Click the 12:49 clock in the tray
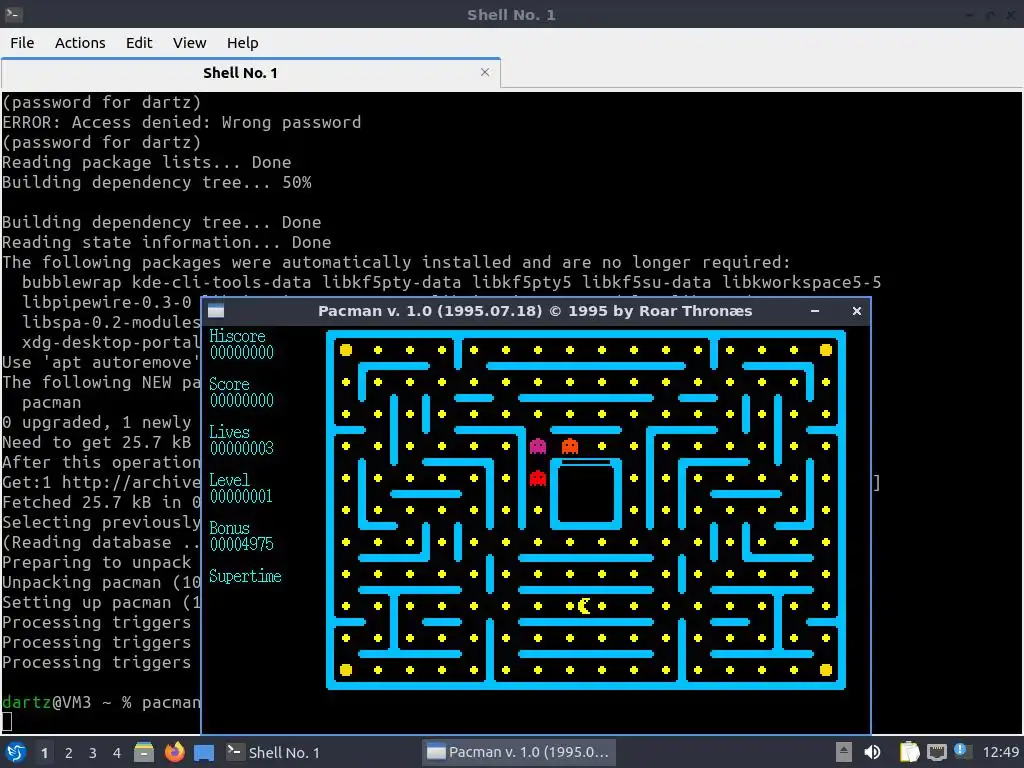The height and width of the screenshot is (768, 1024). 1000,752
